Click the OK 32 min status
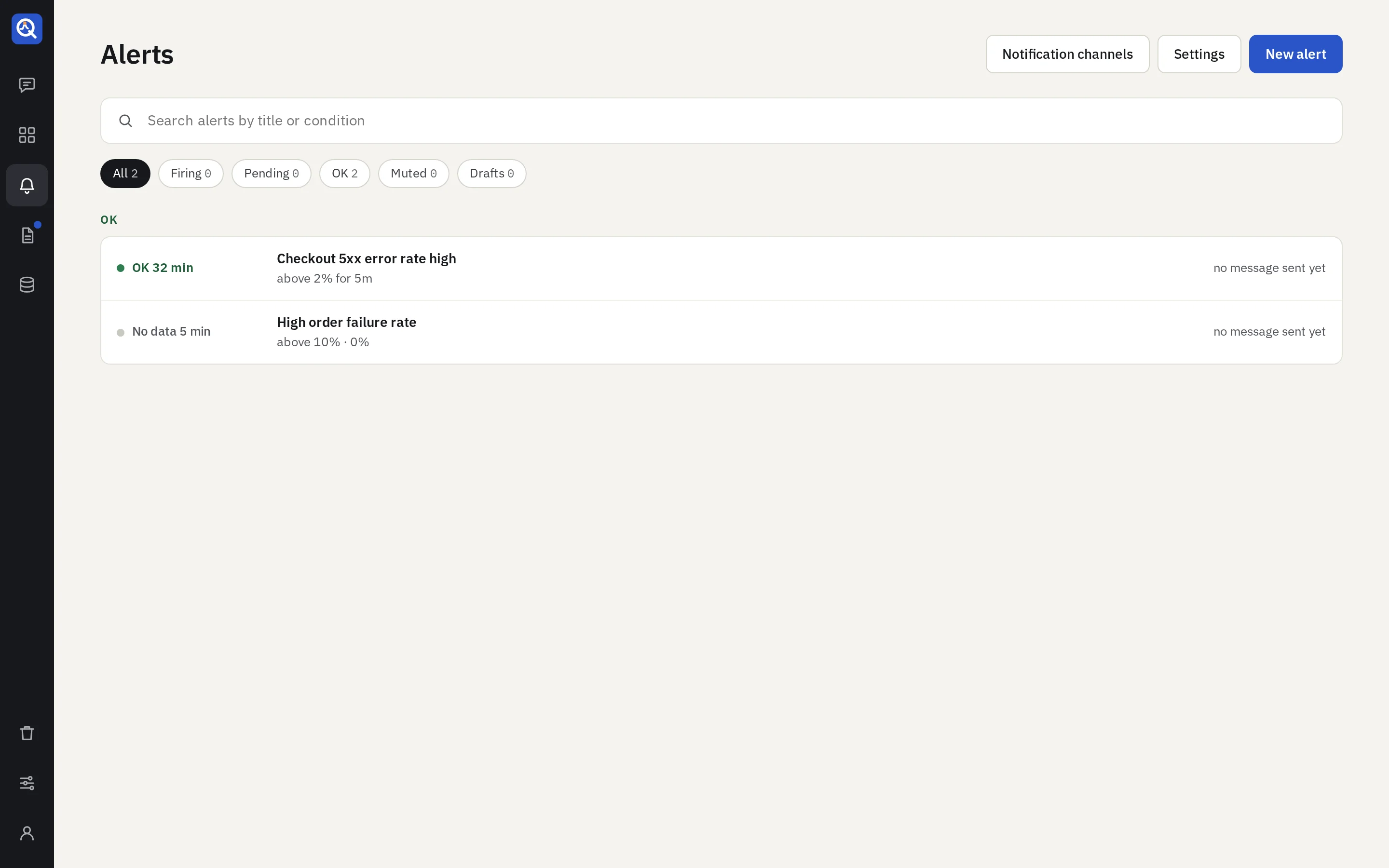 pyautogui.click(x=155, y=268)
